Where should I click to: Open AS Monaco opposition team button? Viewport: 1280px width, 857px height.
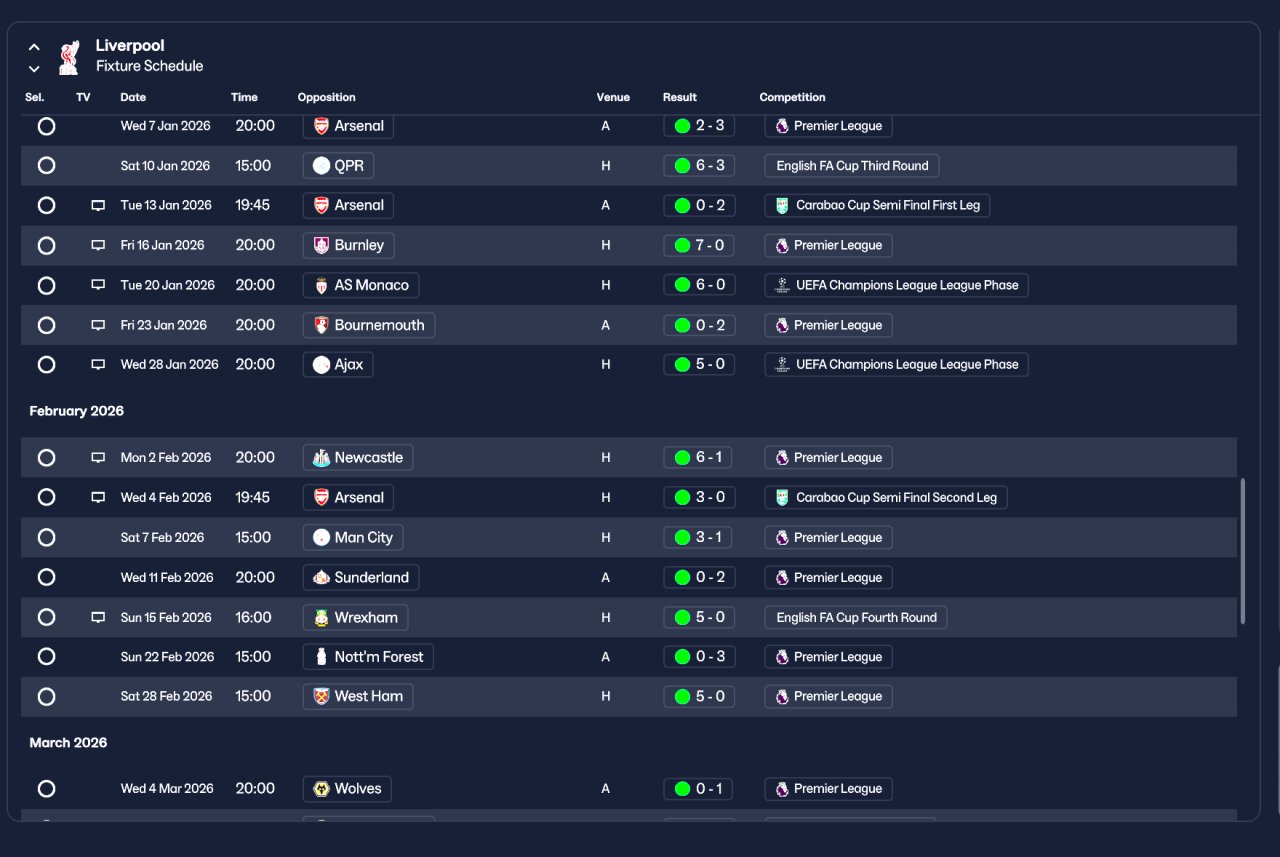(x=361, y=285)
